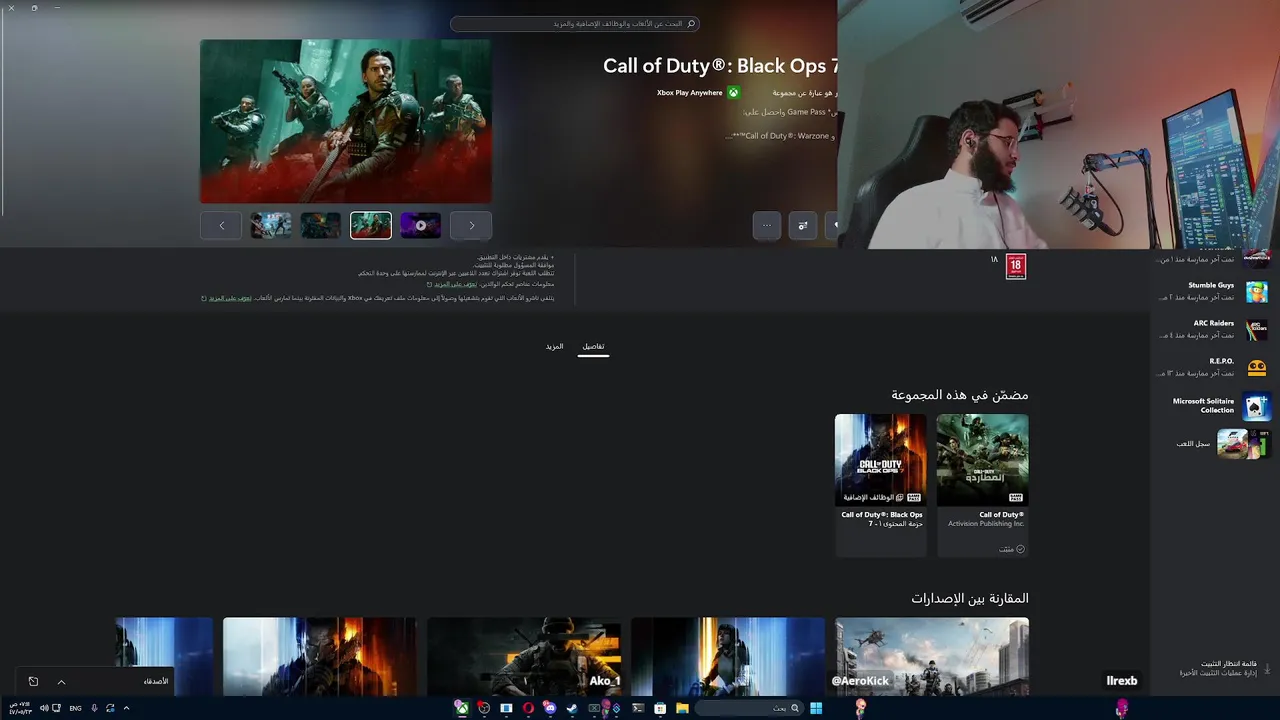
Task: Click the store search field at top
Action: pyautogui.click(x=575, y=23)
